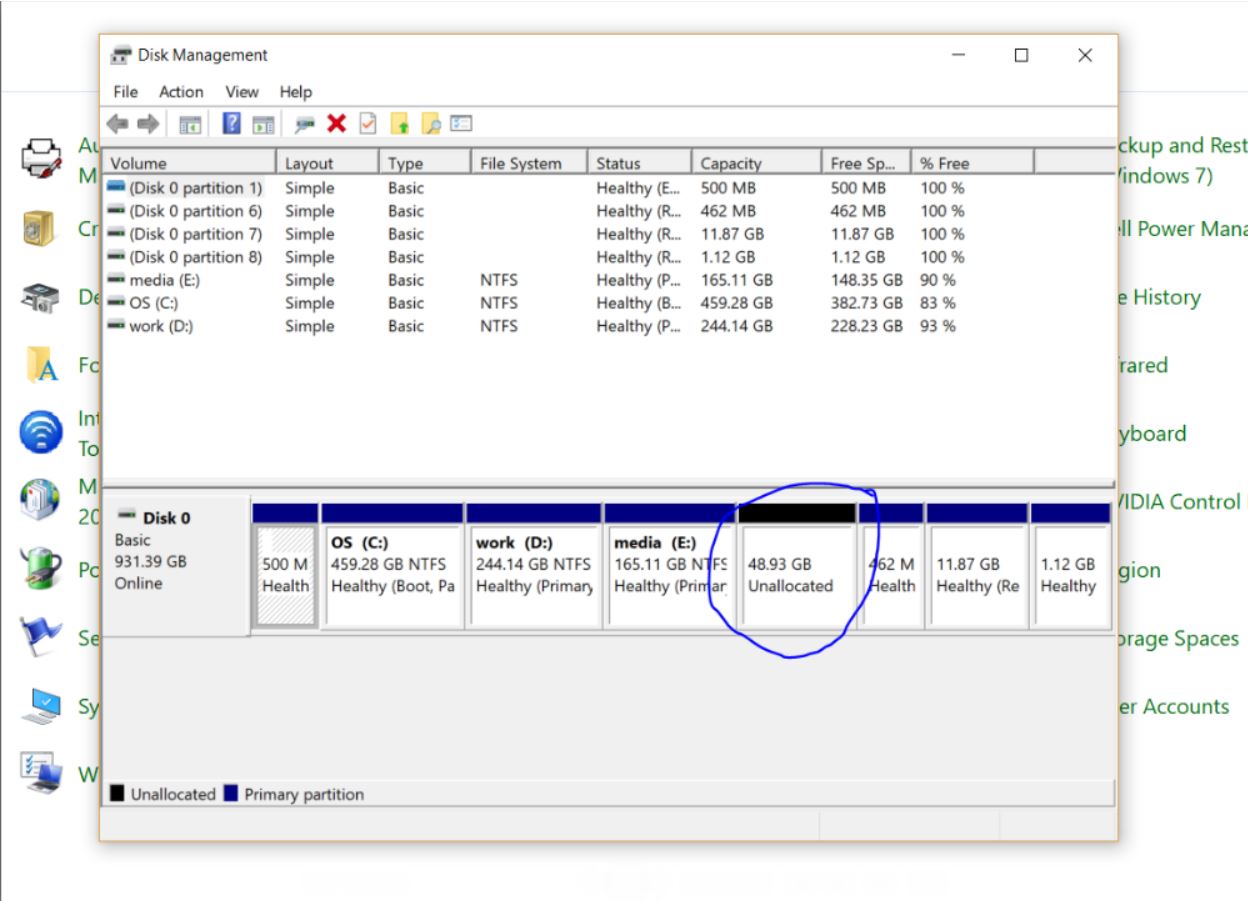Select the work (D:) partition block
Screen dimensions: 1248x901
tap(534, 566)
